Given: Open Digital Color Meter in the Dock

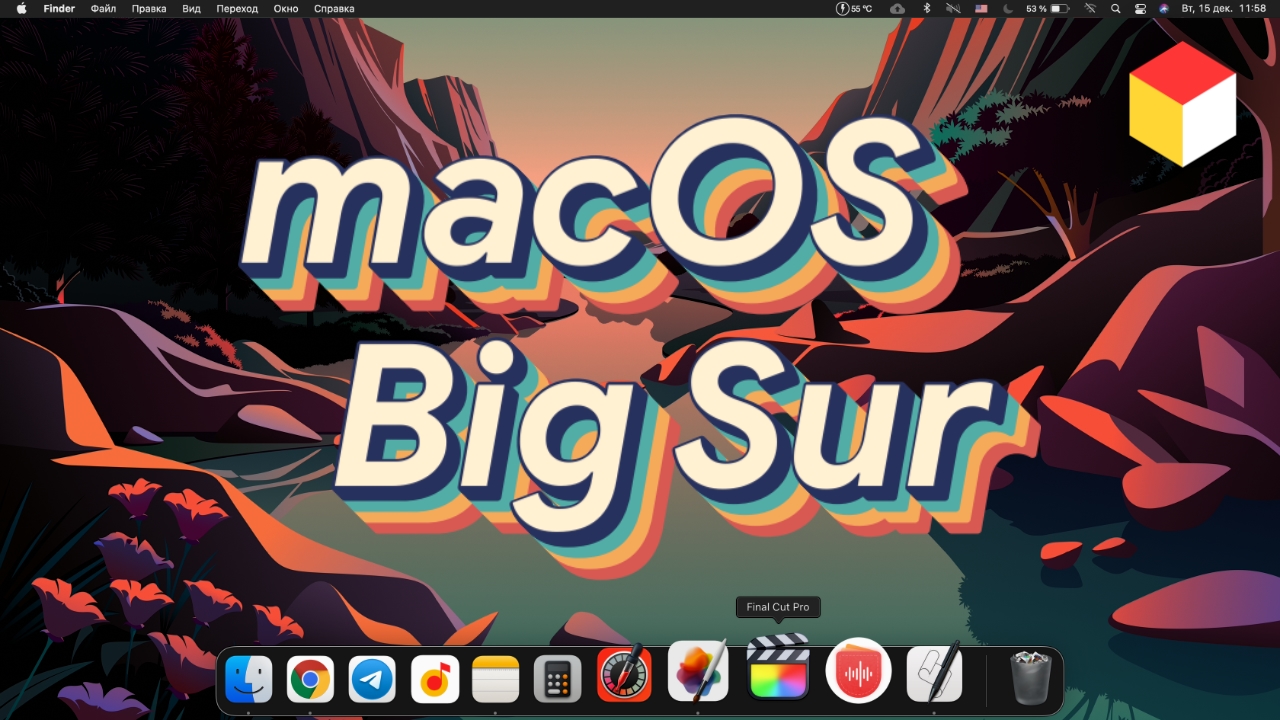Looking at the screenshot, I should tap(623, 673).
